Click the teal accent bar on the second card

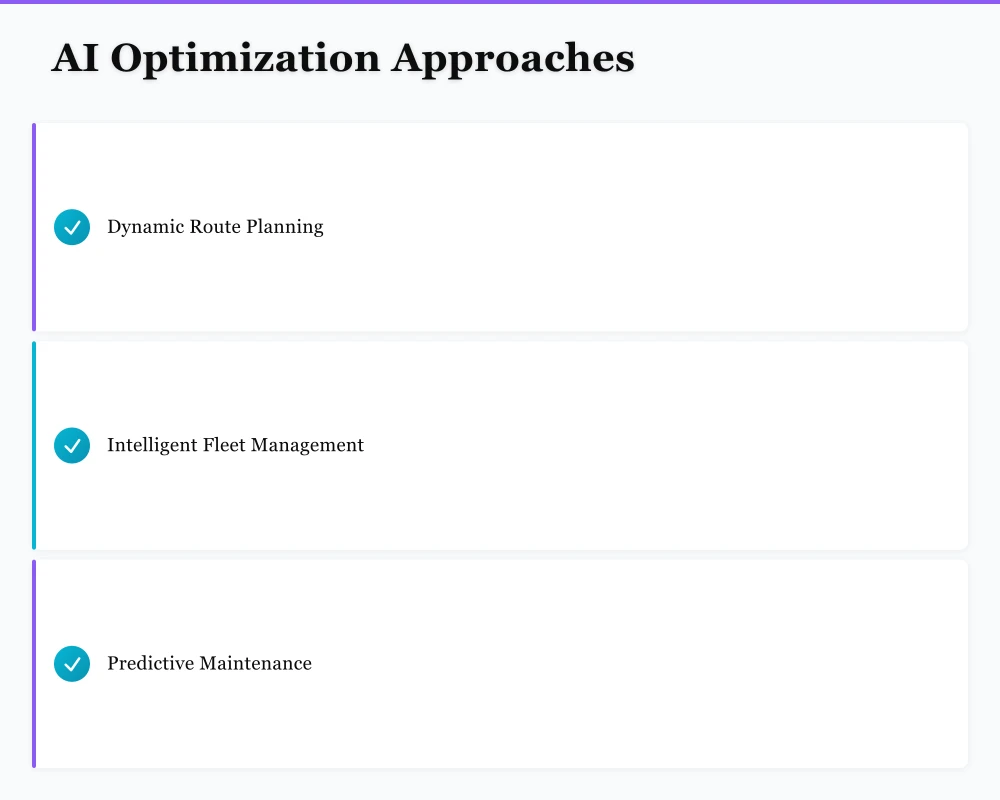(33, 445)
